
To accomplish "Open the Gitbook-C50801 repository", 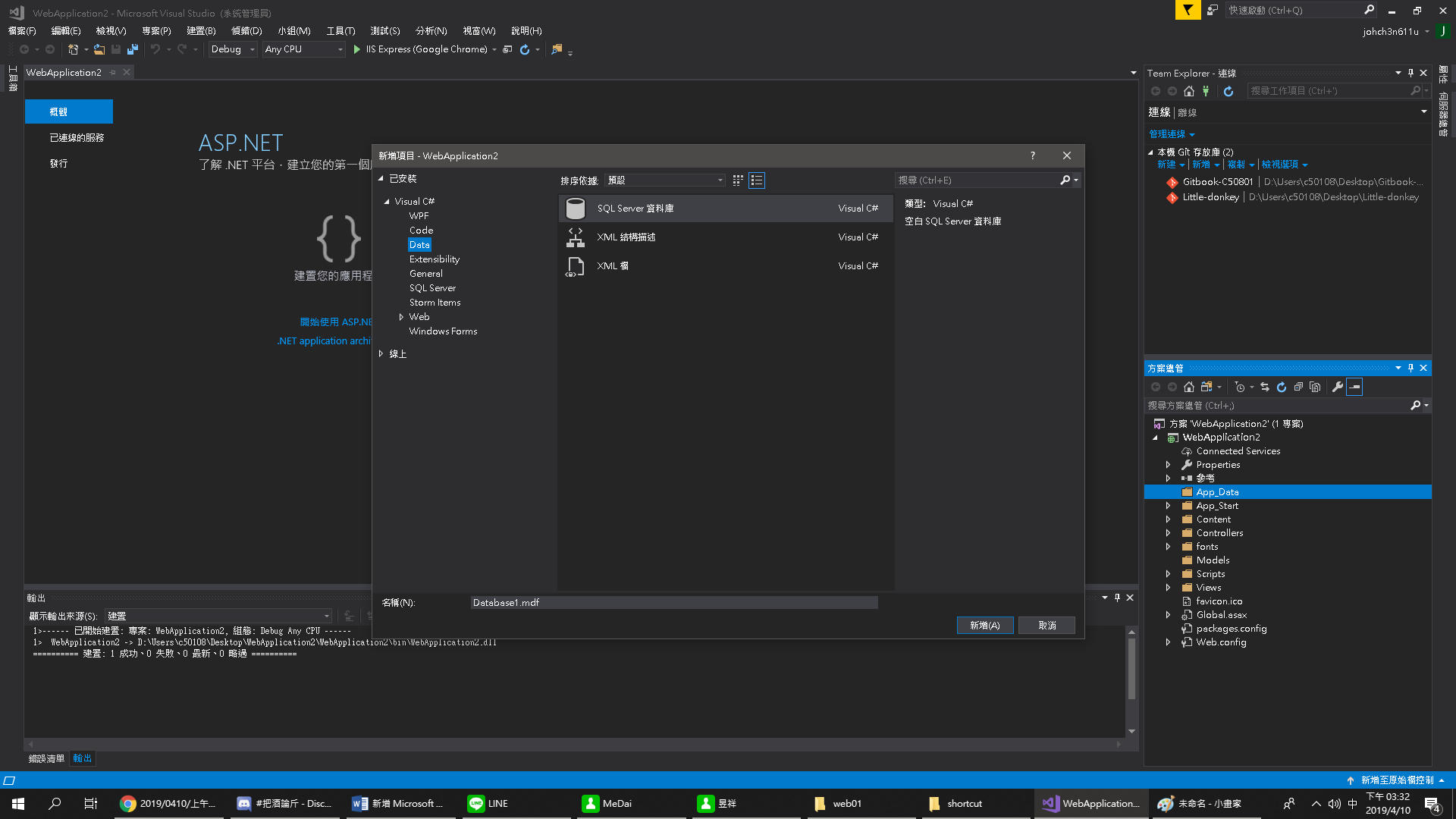I will coord(1217,182).
